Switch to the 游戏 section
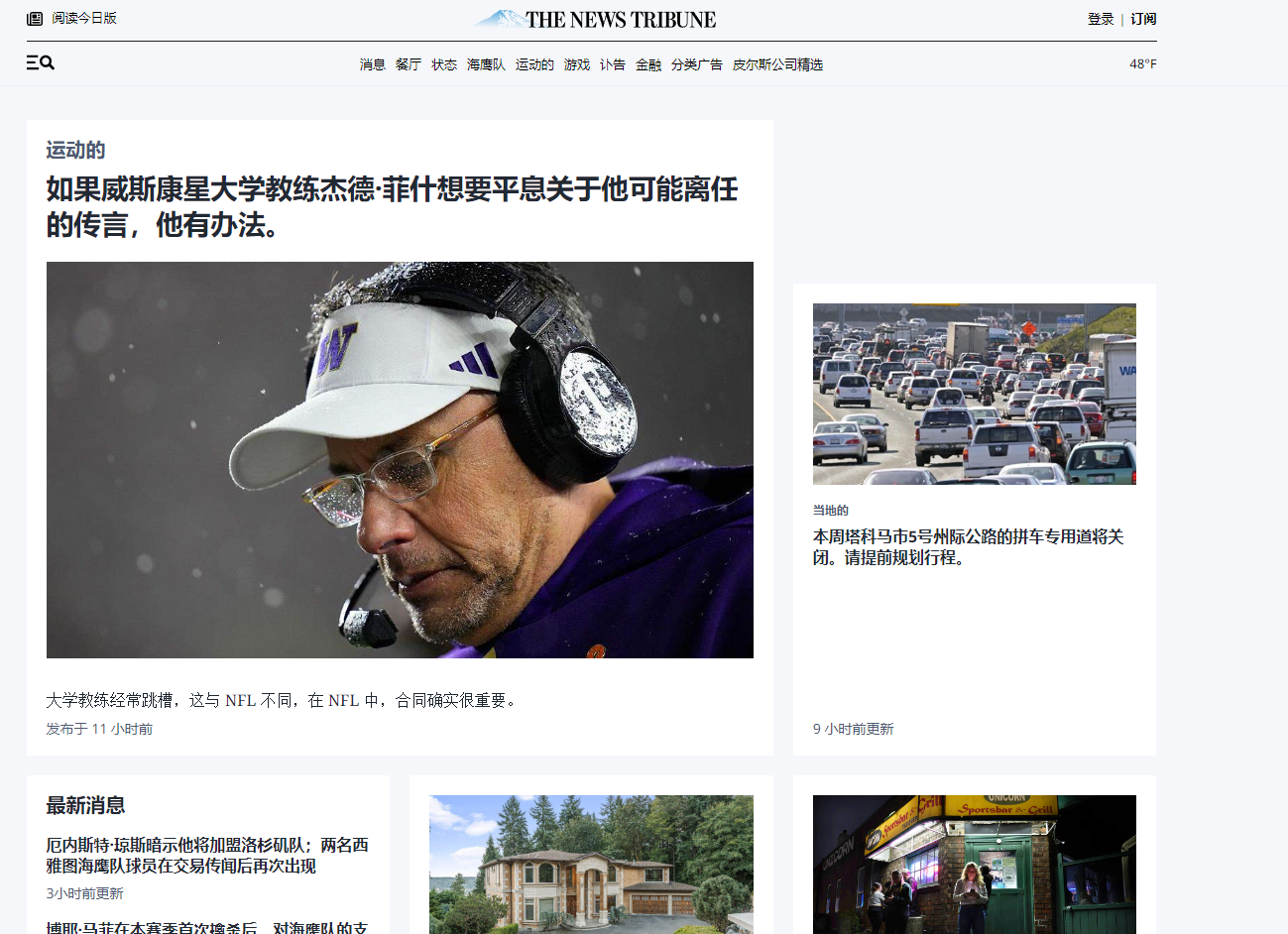This screenshot has height=934, width=1288. (577, 63)
